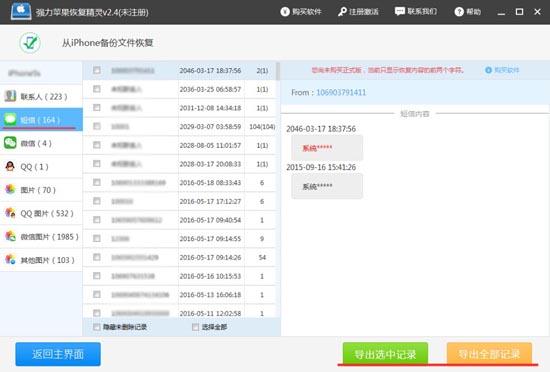
Task: Click the green SMS icon in sidebar
Action: tap(10, 120)
